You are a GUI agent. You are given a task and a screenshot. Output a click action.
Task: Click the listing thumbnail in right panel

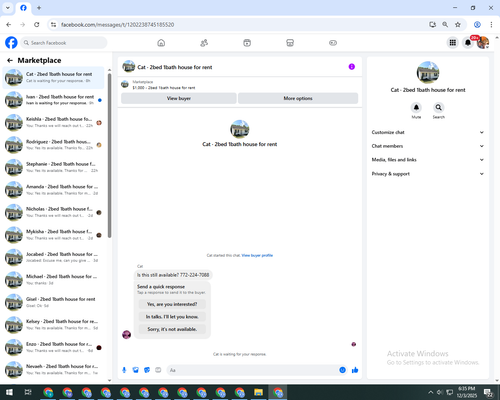(x=428, y=72)
